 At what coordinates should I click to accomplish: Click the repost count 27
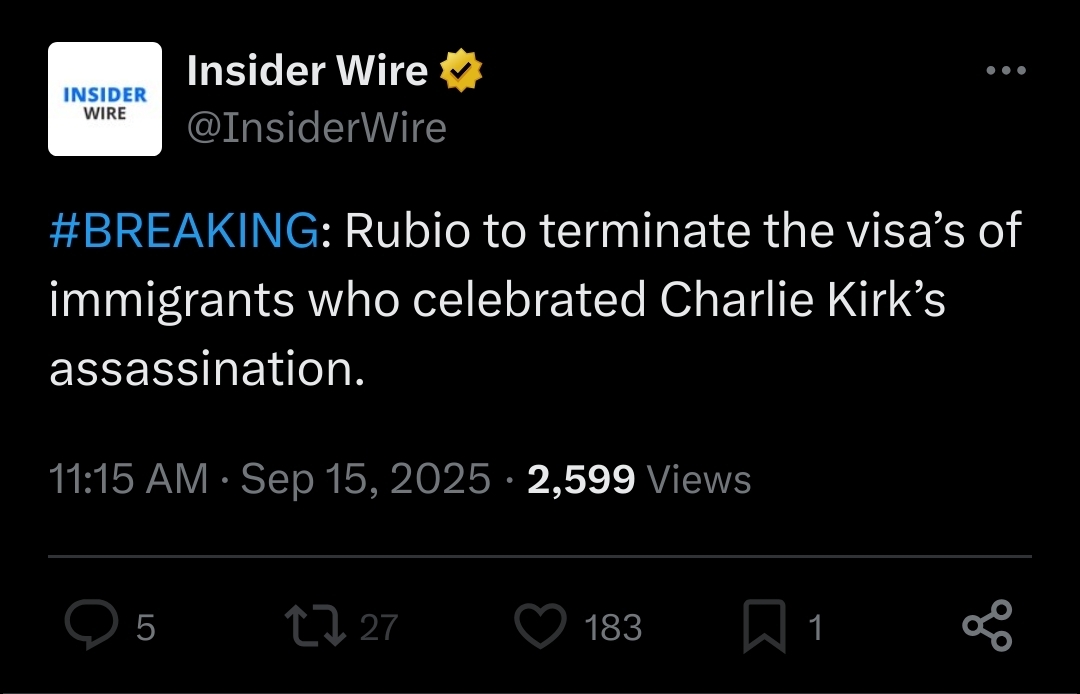379,627
